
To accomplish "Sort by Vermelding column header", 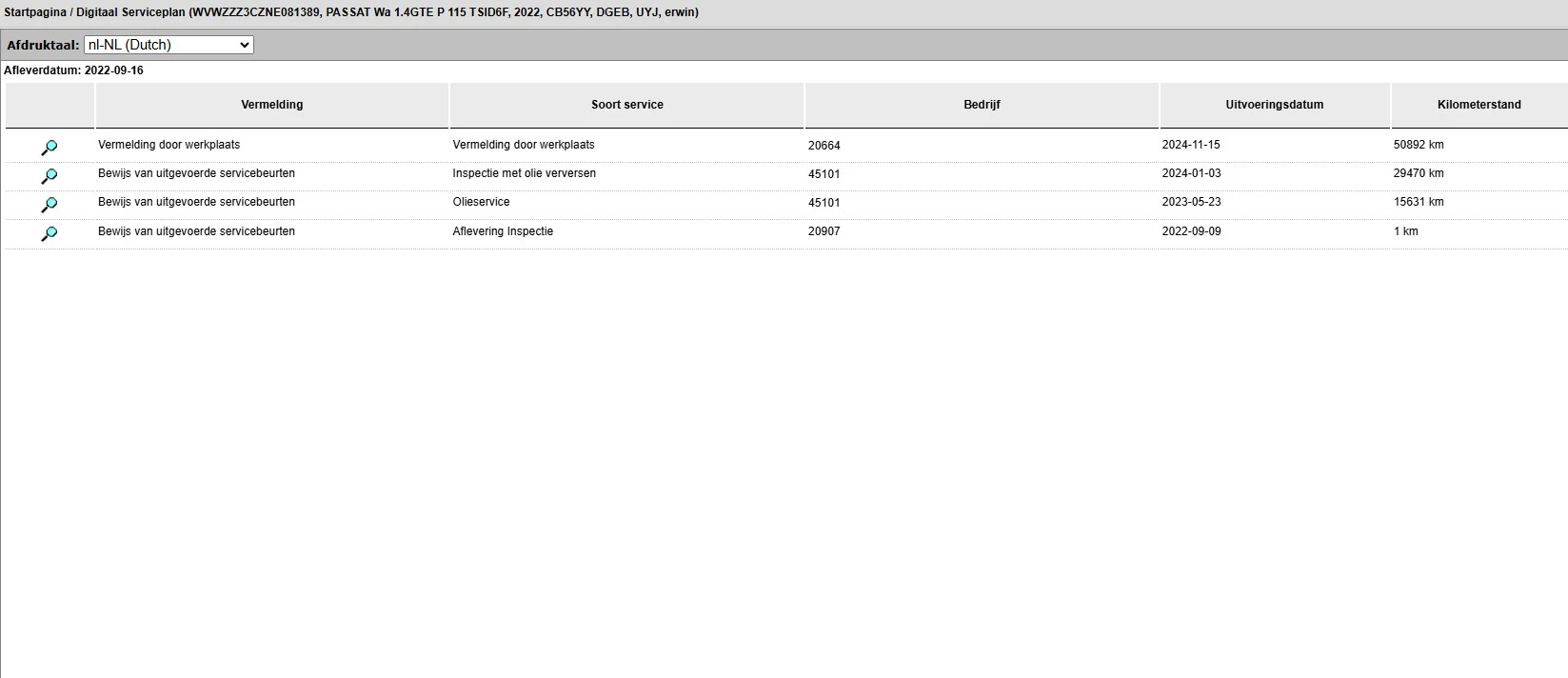I will (x=272, y=105).
